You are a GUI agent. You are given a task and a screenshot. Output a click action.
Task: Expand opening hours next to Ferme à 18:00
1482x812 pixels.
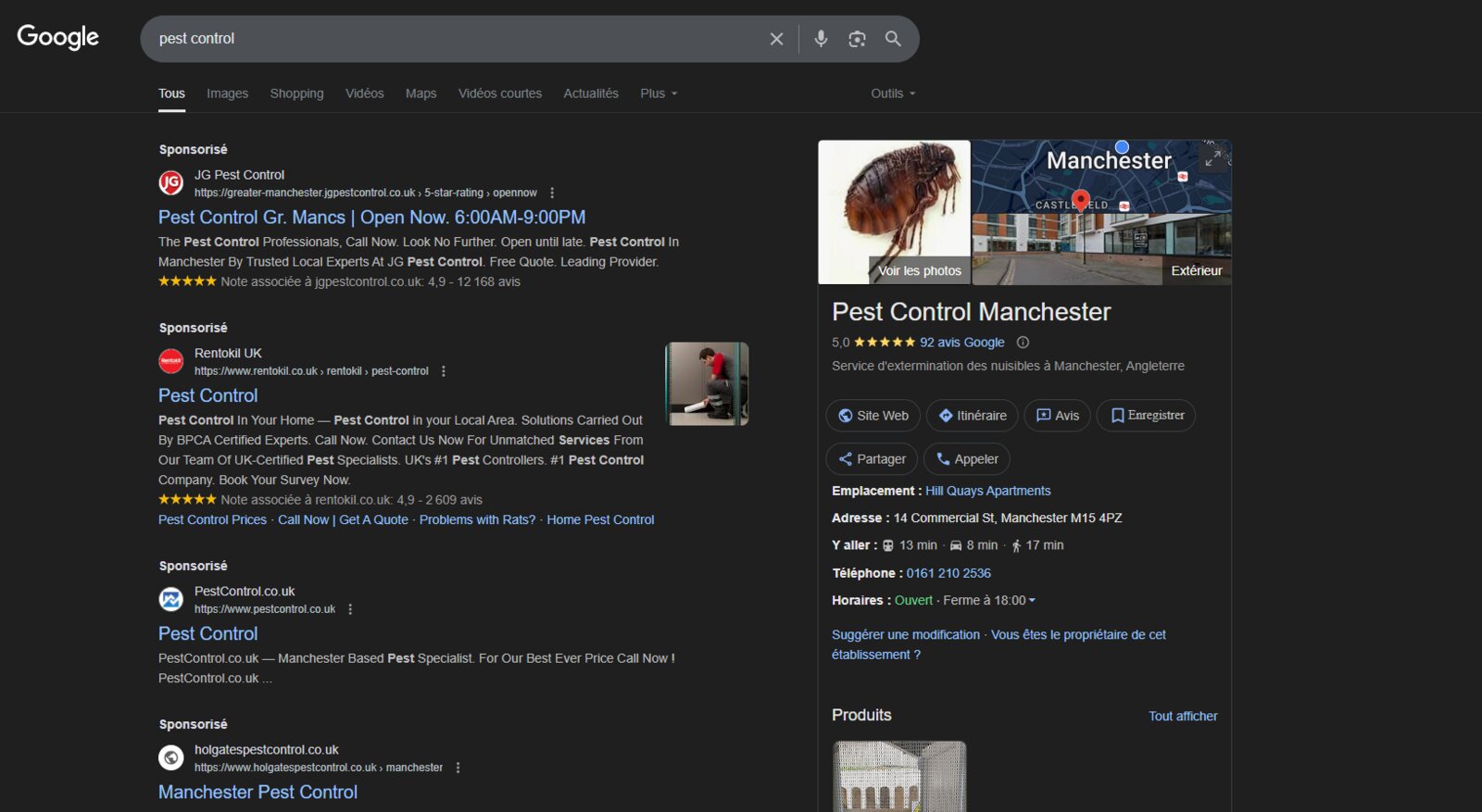(x=1032, y=600)
